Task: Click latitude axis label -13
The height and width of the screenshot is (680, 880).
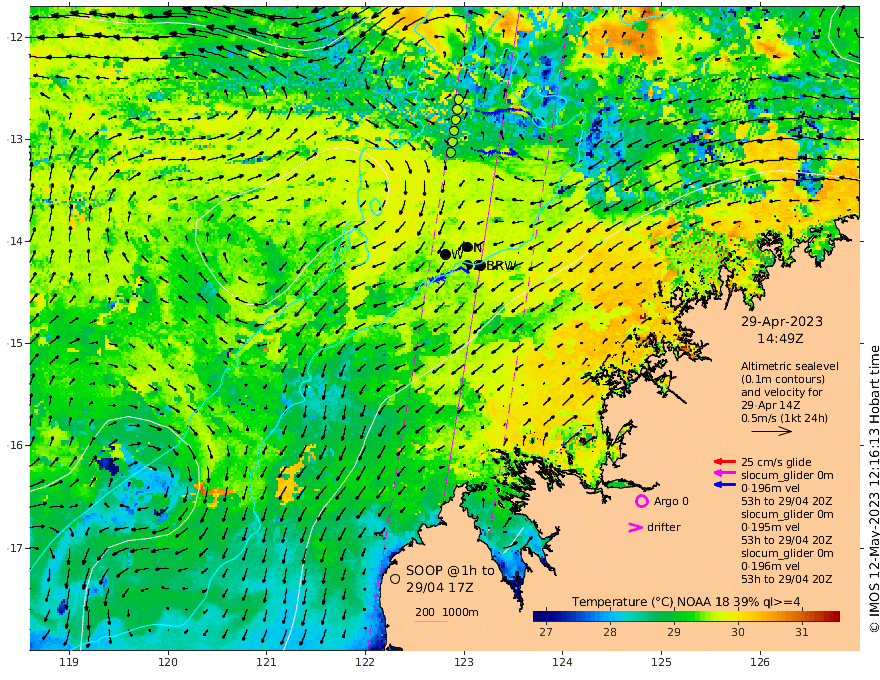Action: tap(15, 139)
